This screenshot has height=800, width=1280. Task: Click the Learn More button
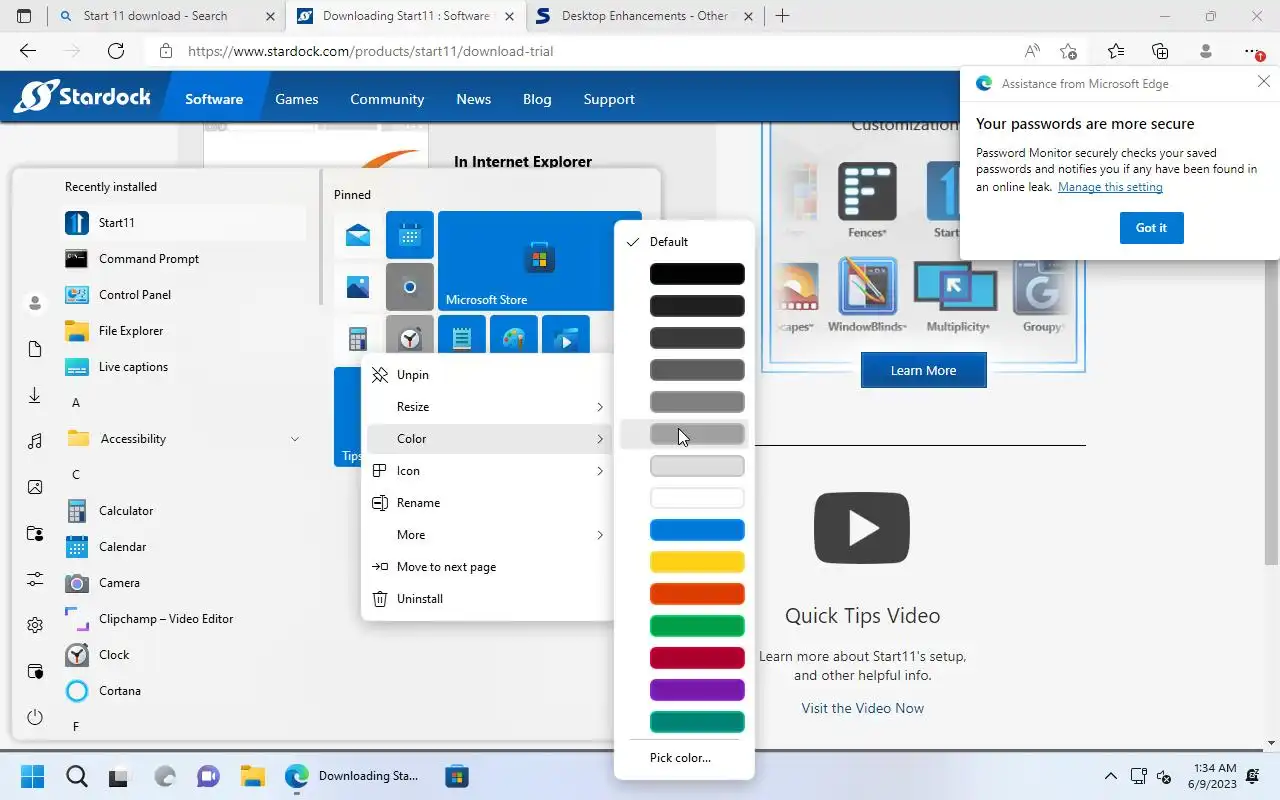coord(923,370)
